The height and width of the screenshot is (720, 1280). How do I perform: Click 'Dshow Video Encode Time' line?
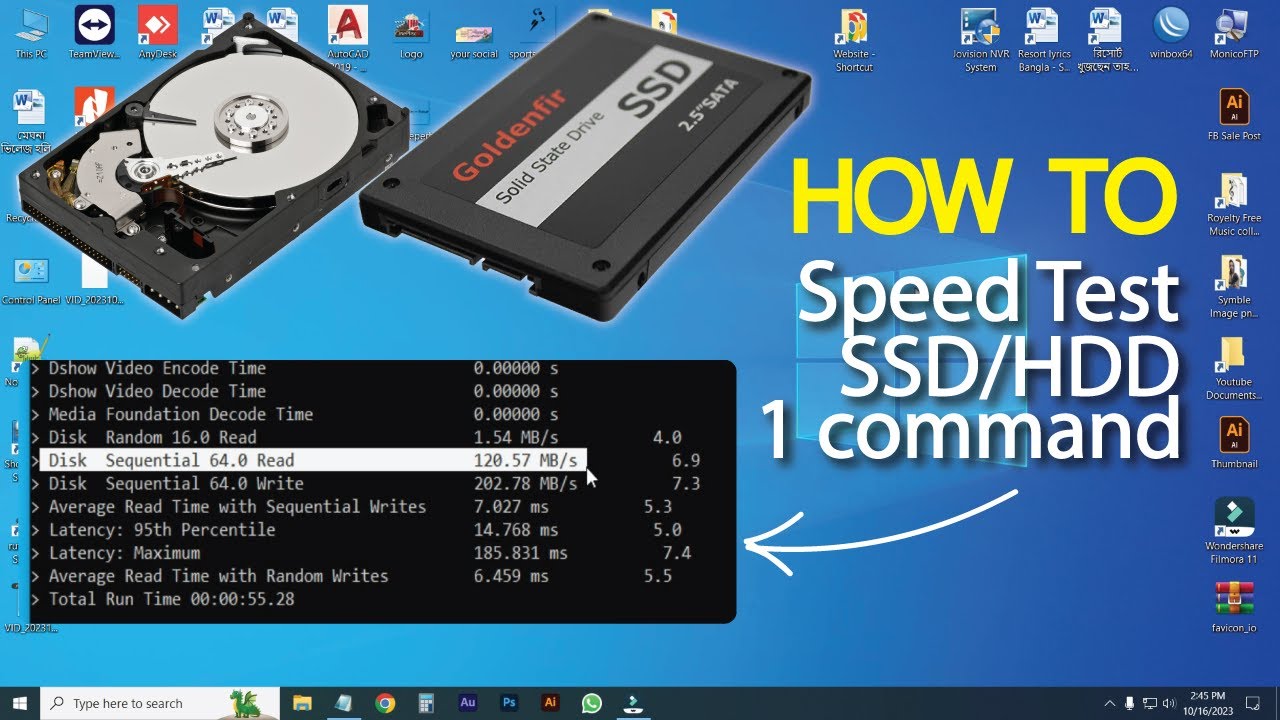158,368
